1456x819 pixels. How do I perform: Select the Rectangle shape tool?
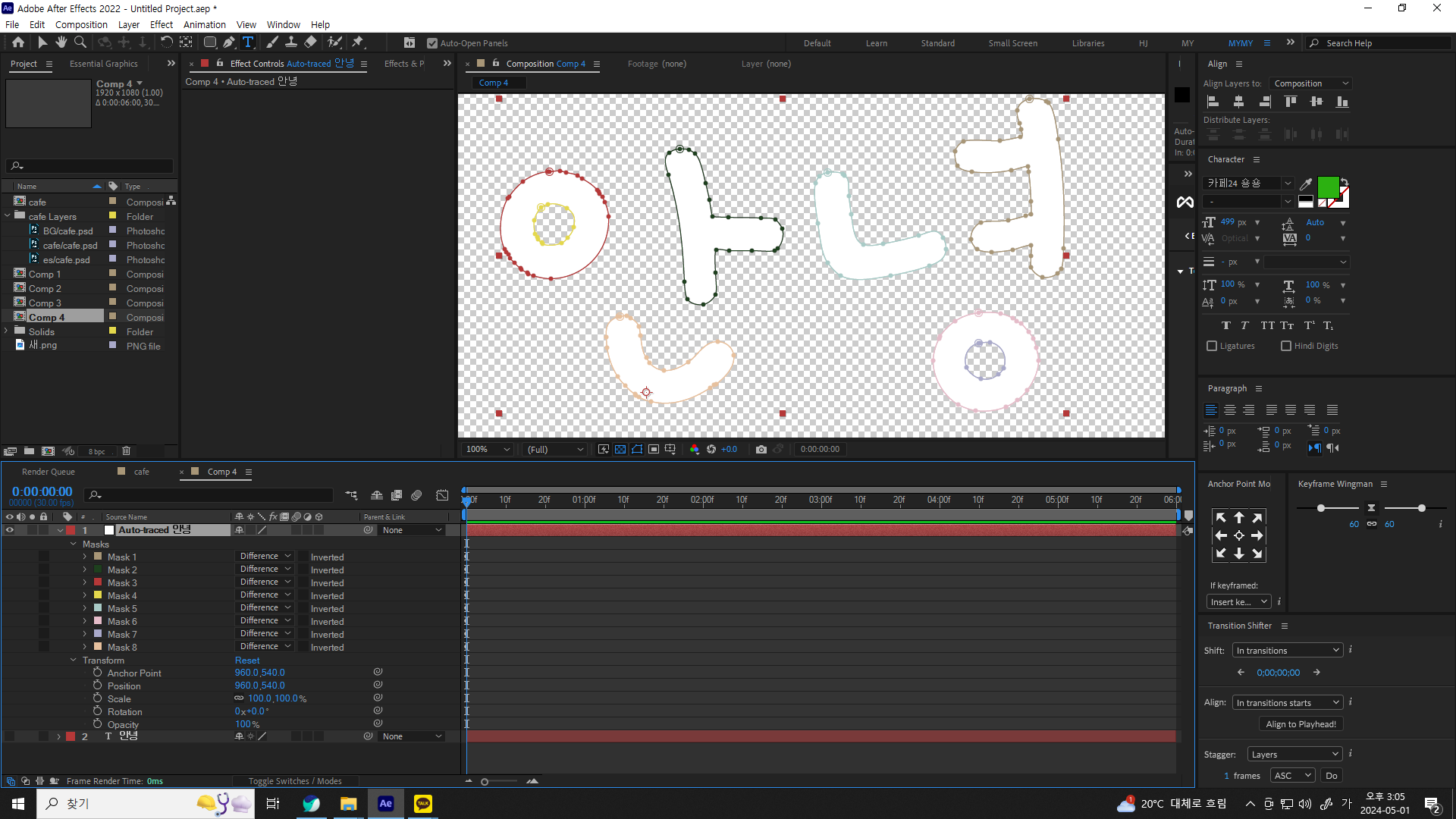click(210, 42)
